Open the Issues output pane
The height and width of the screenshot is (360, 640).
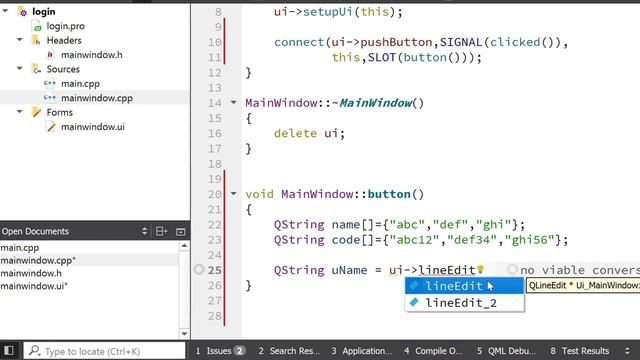(x=220, y=351)
